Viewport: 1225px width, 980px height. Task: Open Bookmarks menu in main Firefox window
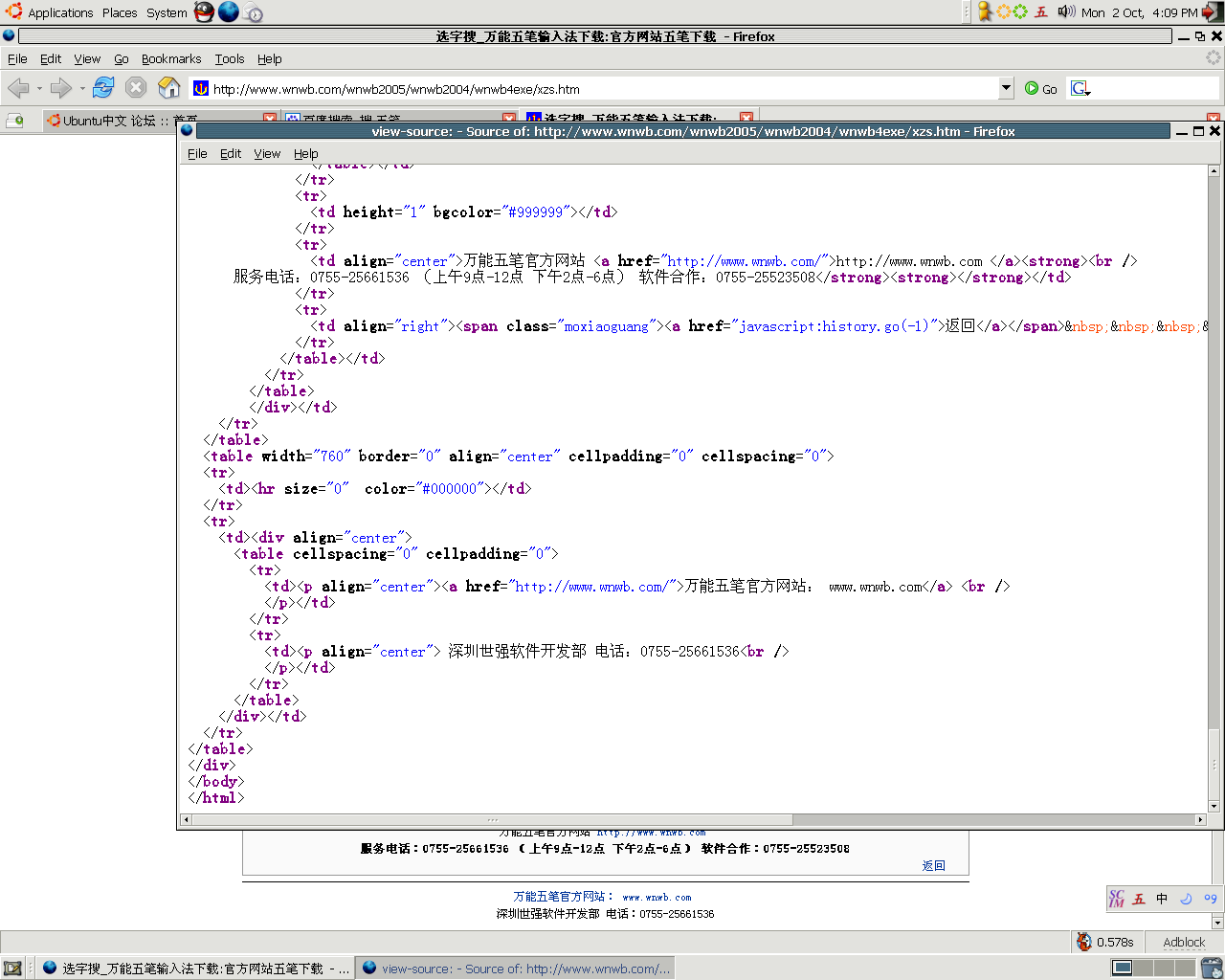tap(171, 58)
